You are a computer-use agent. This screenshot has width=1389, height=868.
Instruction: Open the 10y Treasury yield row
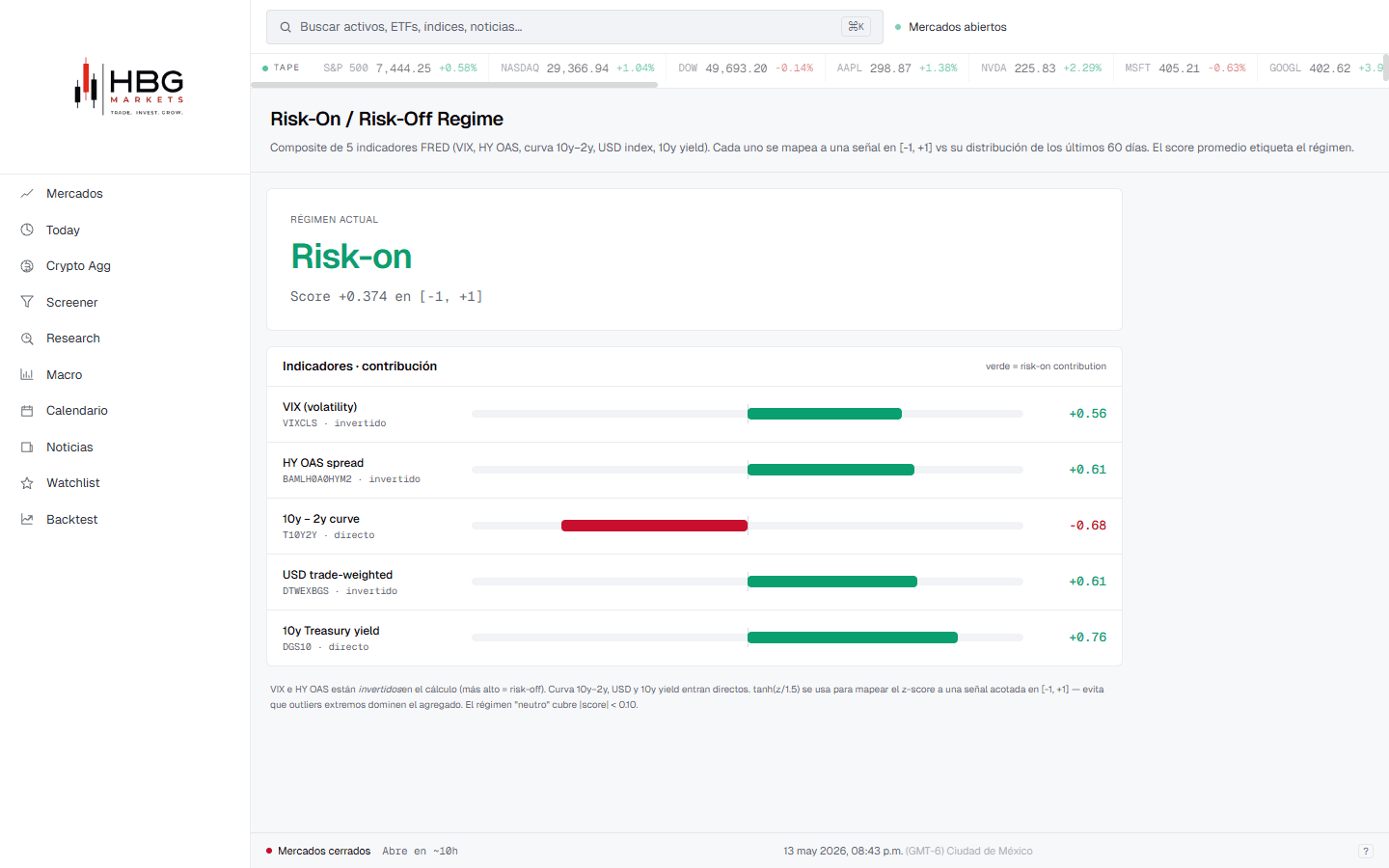[694, 637]
